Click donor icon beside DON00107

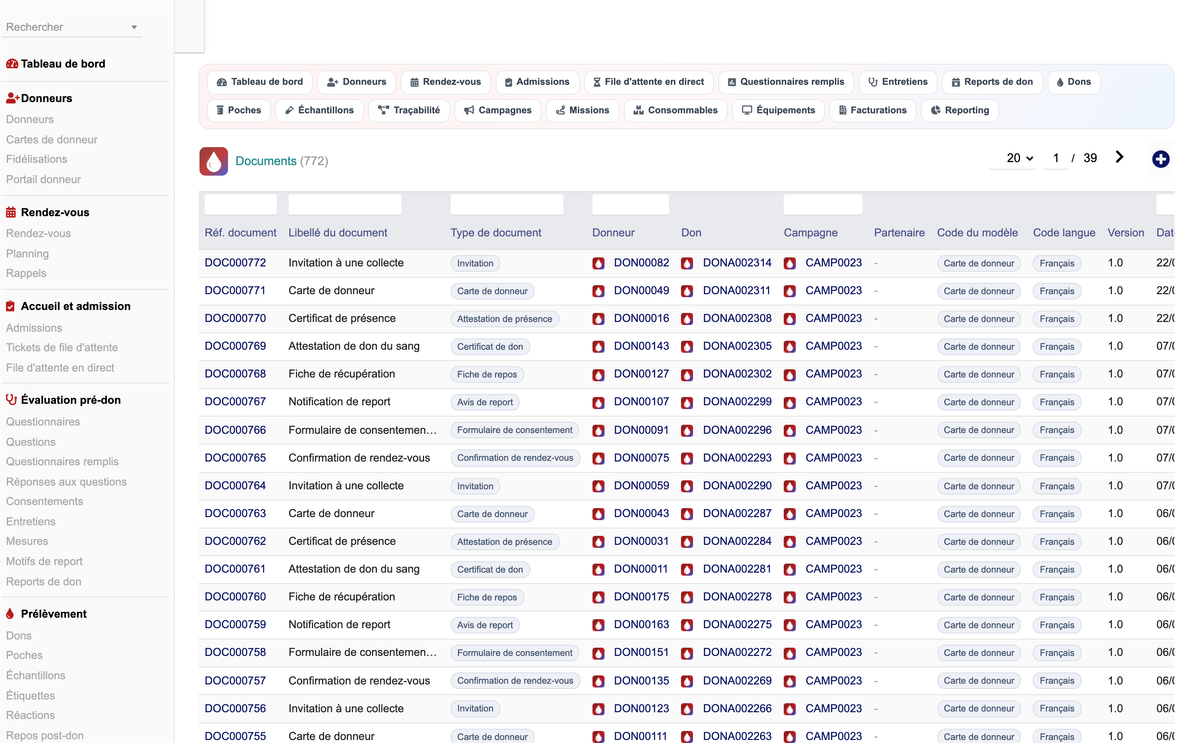tap(598, 402)
